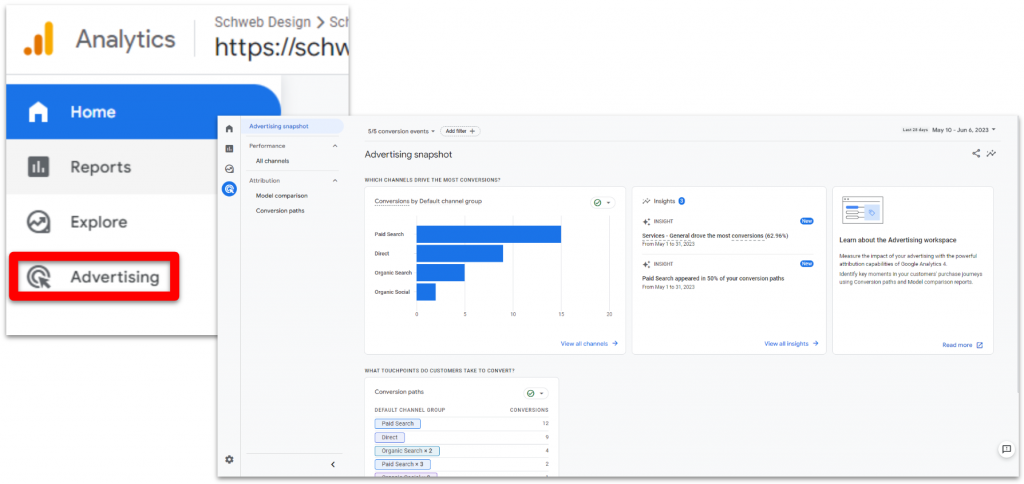Follow the View all insights link
This screenshot has width=1024, height=484.
(791, 343)
